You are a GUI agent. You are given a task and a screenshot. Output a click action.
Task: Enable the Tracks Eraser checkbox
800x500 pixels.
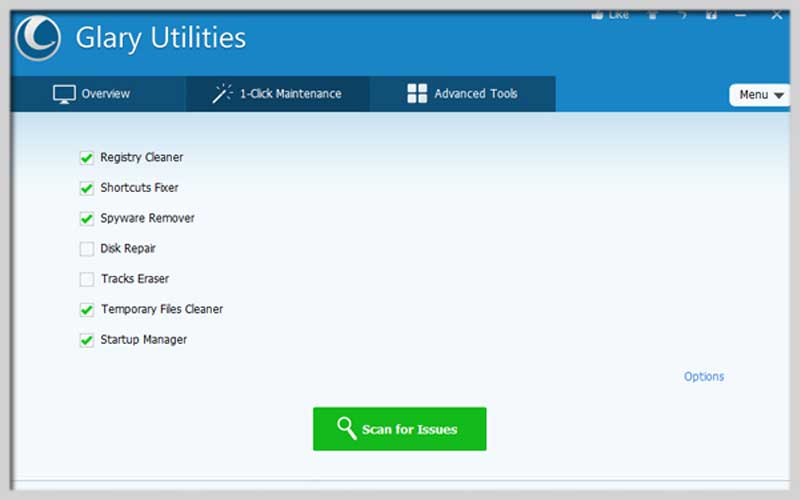pos(87,279)
